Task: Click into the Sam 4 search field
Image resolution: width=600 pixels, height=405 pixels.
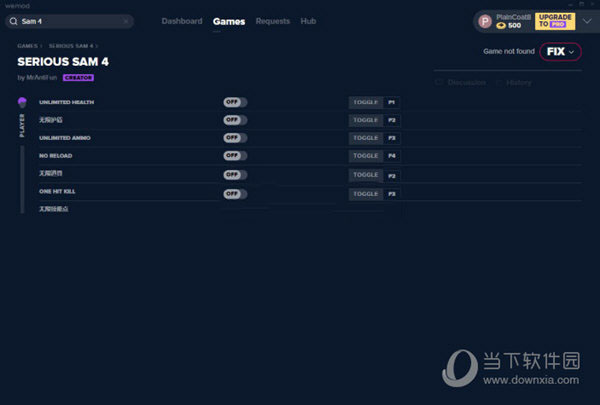Action: (70, 21)
